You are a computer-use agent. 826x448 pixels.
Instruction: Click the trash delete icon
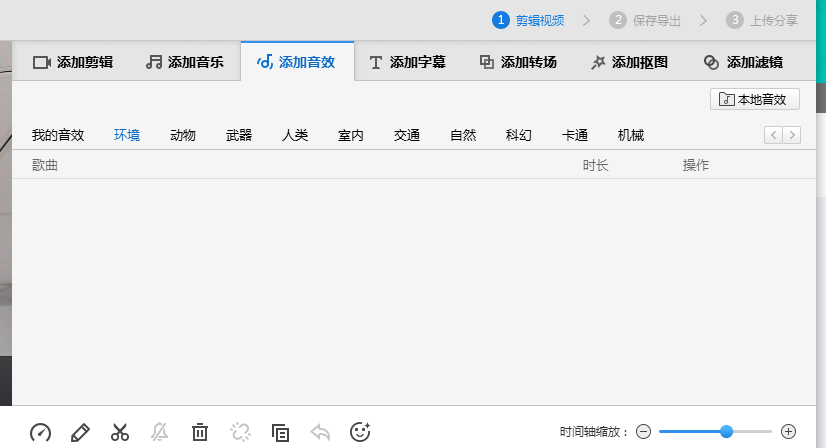click(200, 432)
